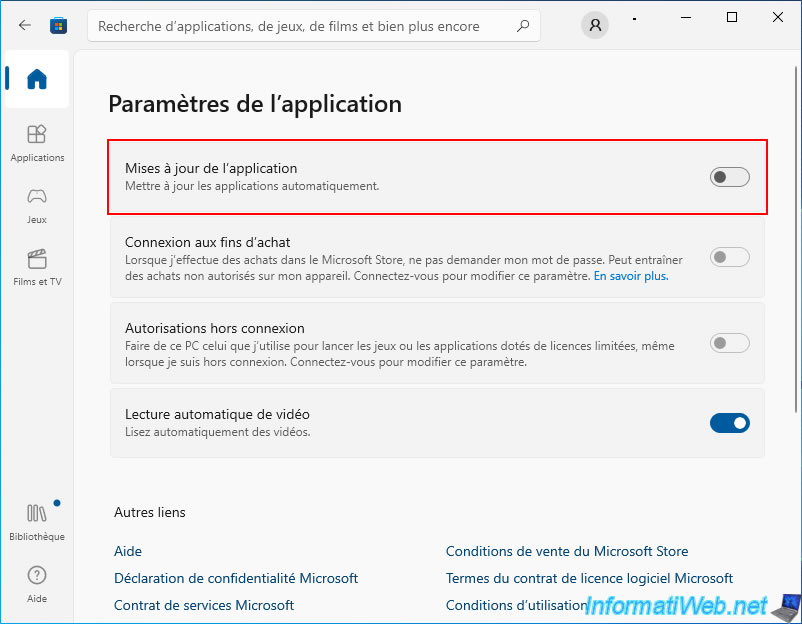Open the Jeux gaming section
Image resolution: width=802 pixels, height=624 pixels.
point(37,206)
